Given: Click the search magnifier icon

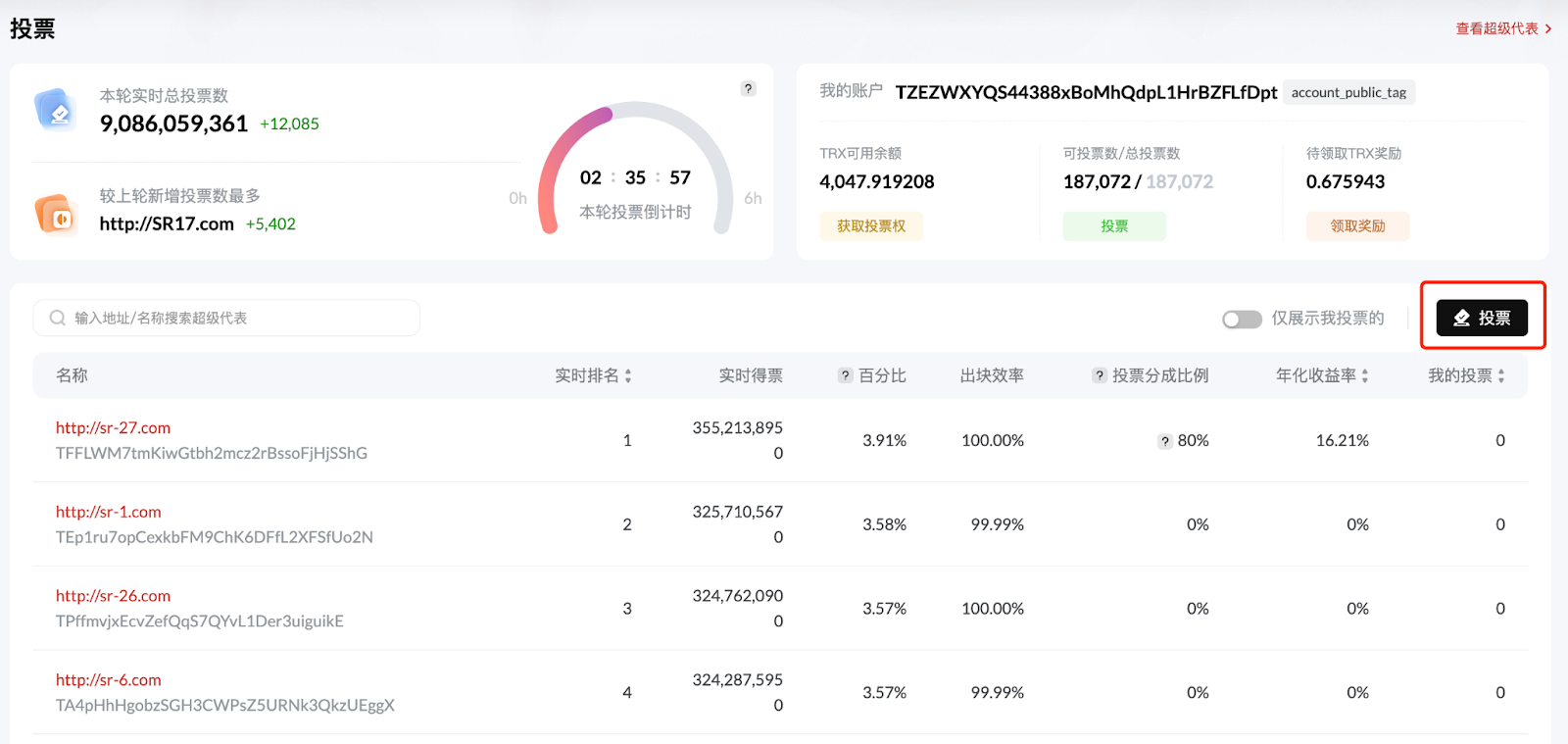Looking at the screenshot, I should (58, 318).
